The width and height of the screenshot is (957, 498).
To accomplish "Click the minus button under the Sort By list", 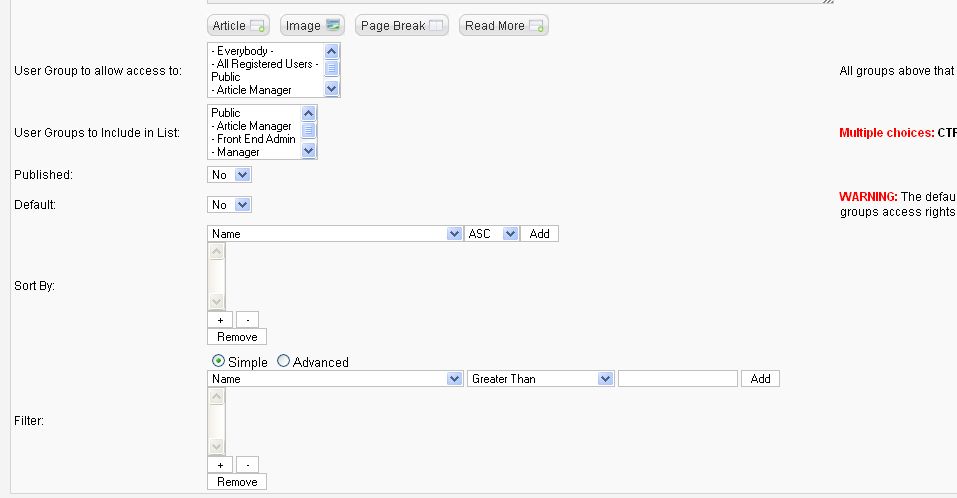I will 247,320.
